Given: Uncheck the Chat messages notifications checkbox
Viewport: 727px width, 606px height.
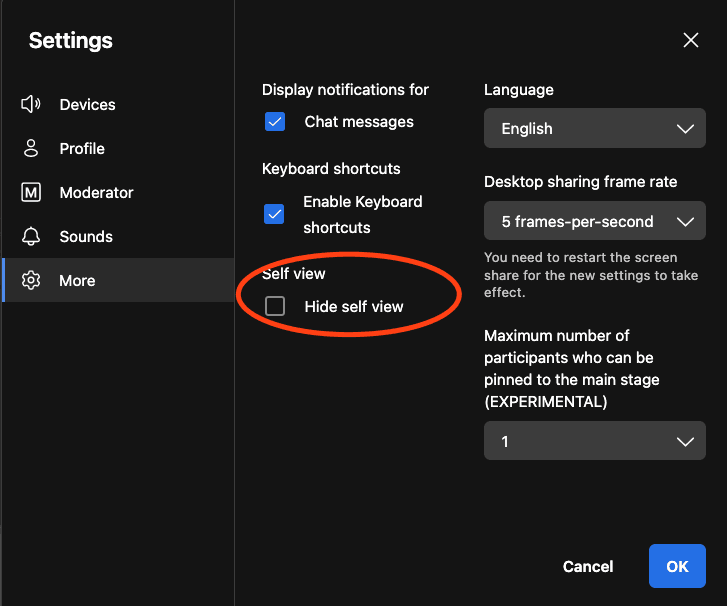Looking at the screenshot, I should (x=275, y=122).
